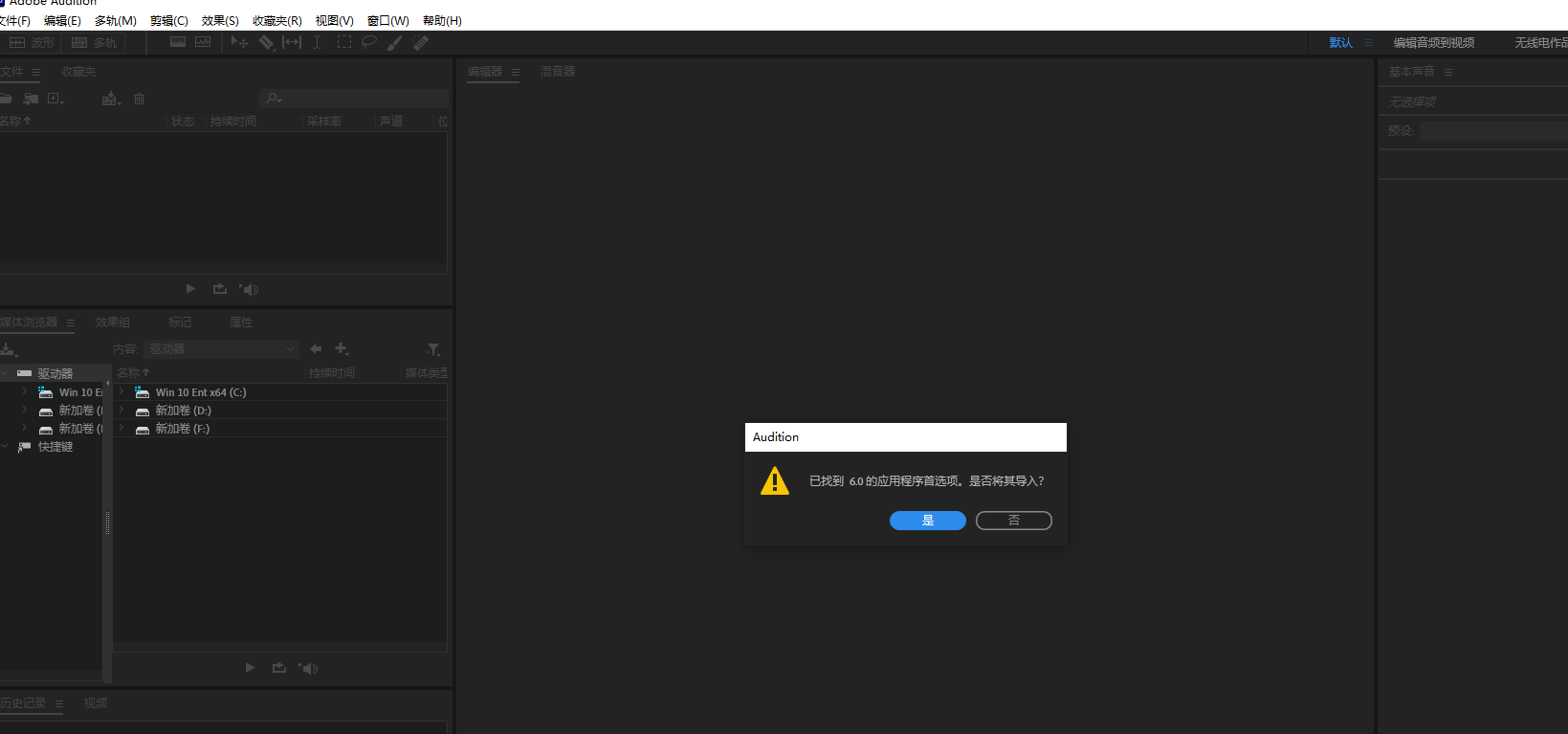Click the yellow warning icon in the dialog
1568x734 pixels.
775,480
